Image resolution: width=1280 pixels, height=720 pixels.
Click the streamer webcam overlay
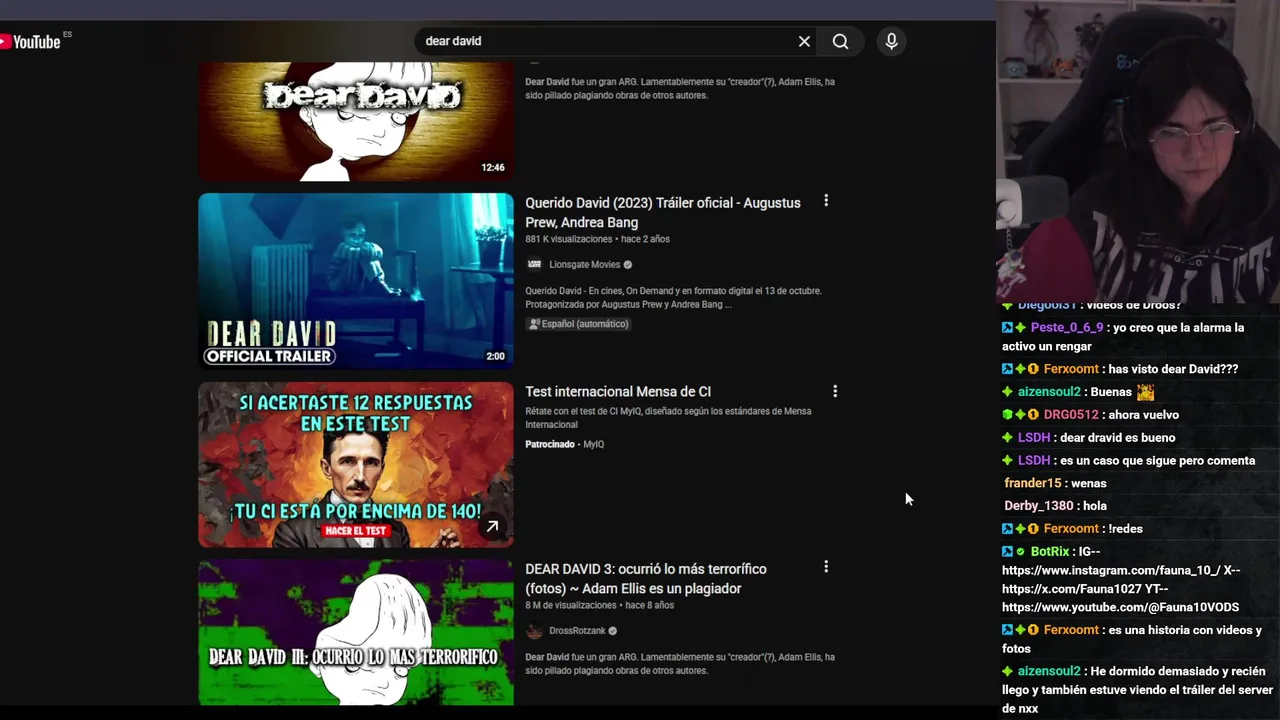(1138, 151)
